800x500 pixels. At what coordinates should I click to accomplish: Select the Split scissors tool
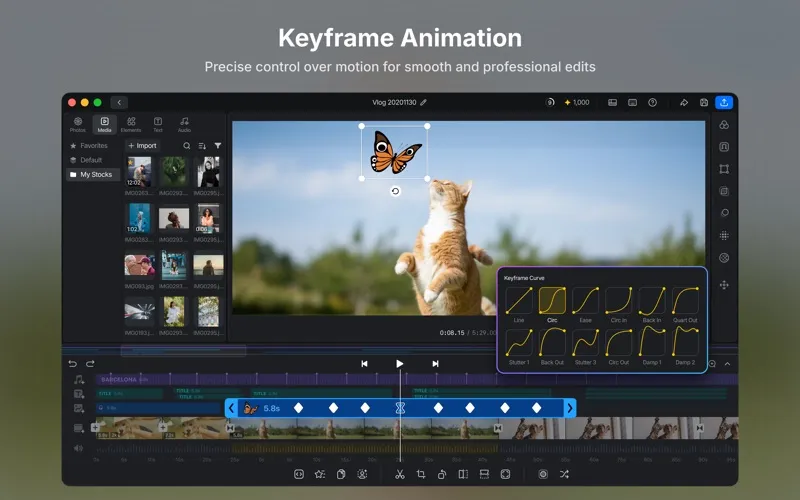point(399,474)
